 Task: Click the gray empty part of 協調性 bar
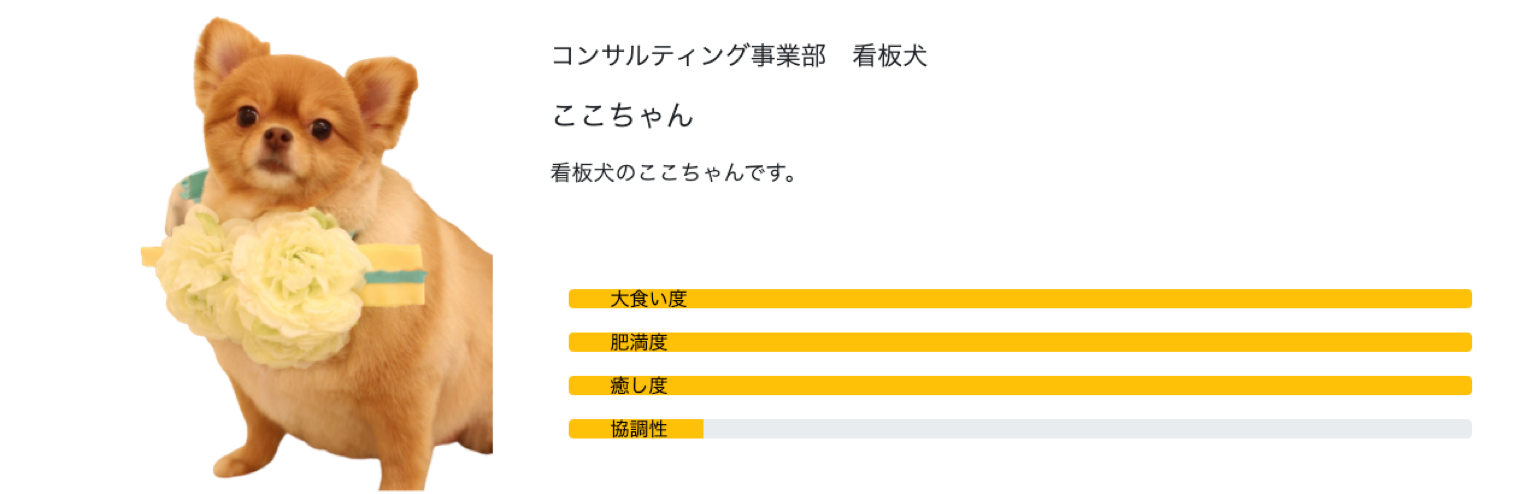pos(1088,429)
